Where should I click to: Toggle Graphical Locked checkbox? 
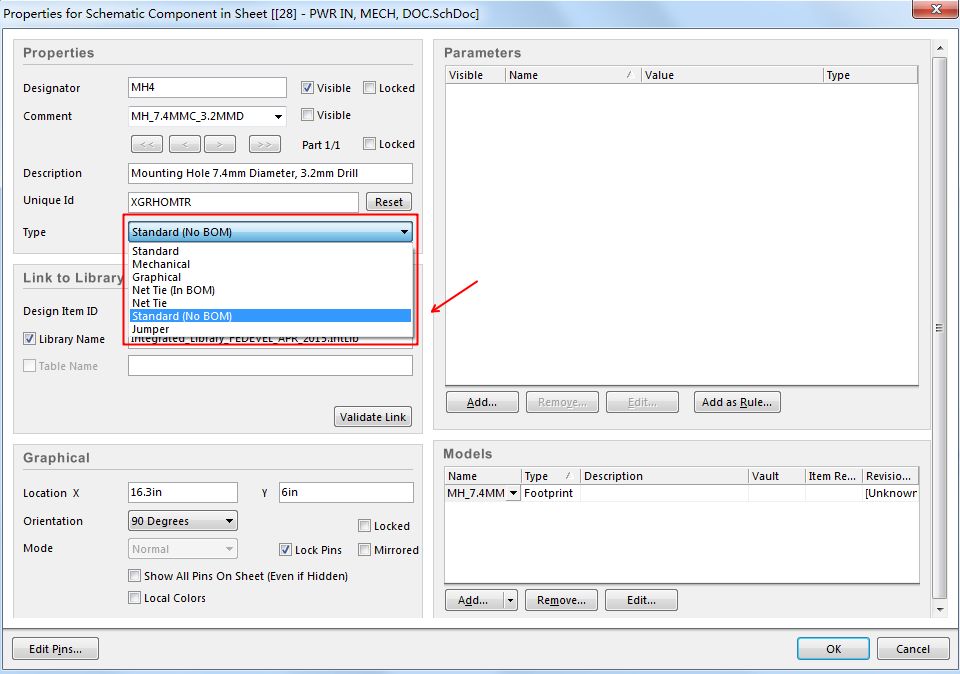coord(364,525)
